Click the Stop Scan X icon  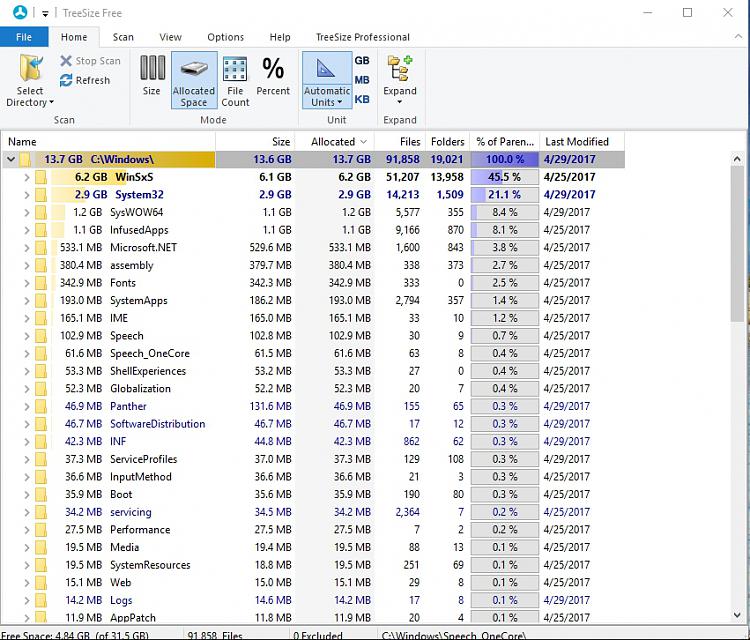[66, 61]
